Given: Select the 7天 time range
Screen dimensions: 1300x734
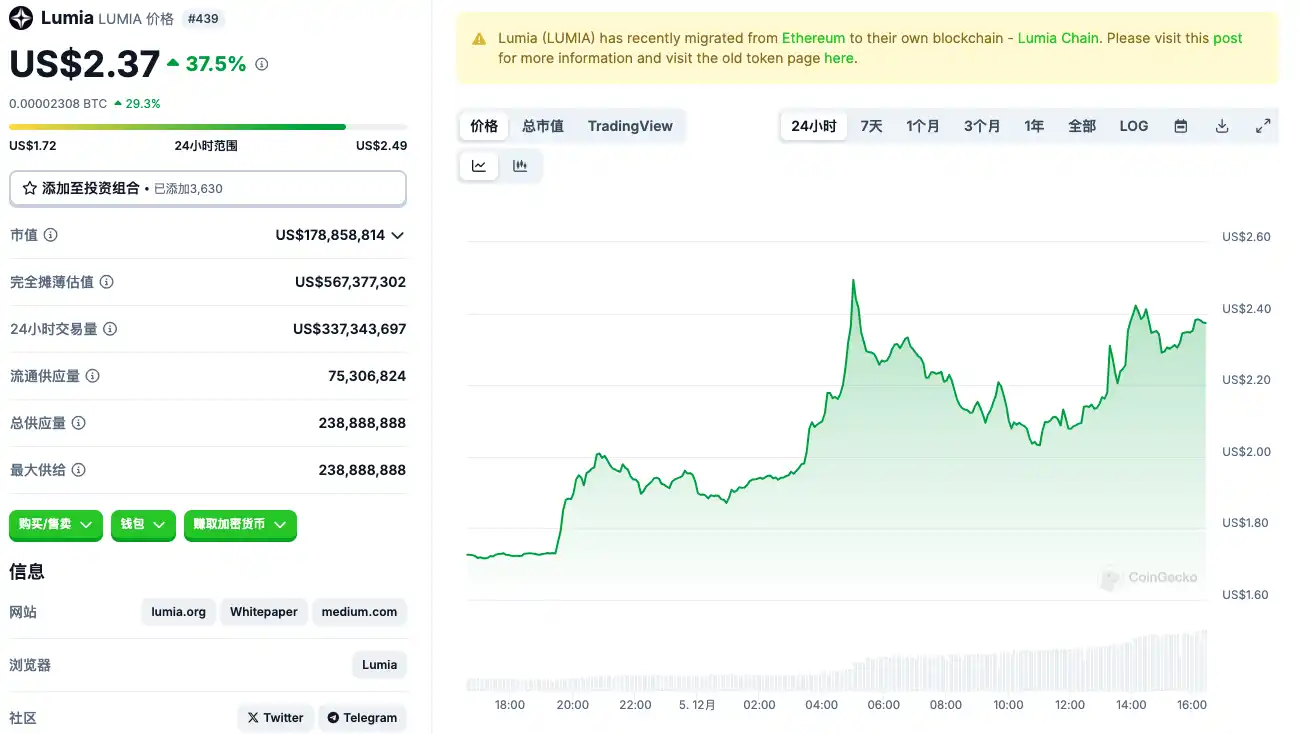Looking at the screenshot, I should [871, 126].
